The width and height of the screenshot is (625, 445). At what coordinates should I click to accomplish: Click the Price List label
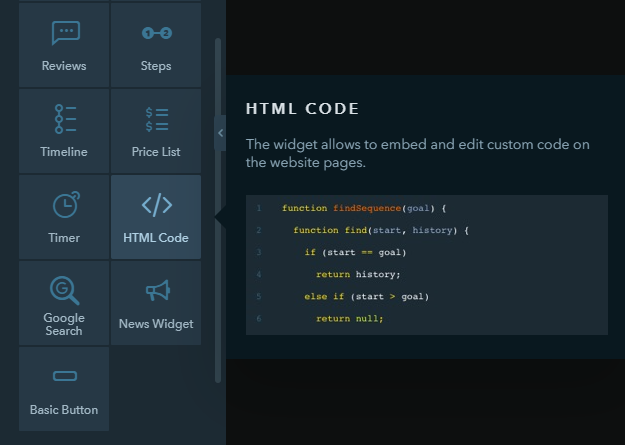coord(156,152)
